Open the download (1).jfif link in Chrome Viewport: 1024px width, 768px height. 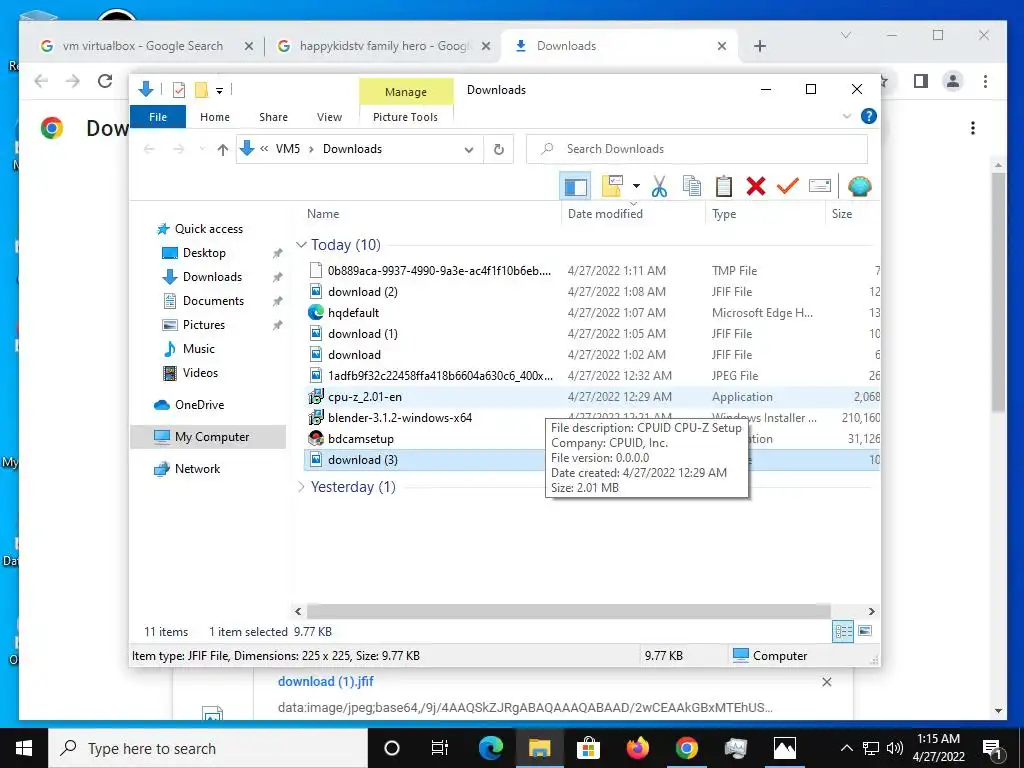click(x=326, y=682)
